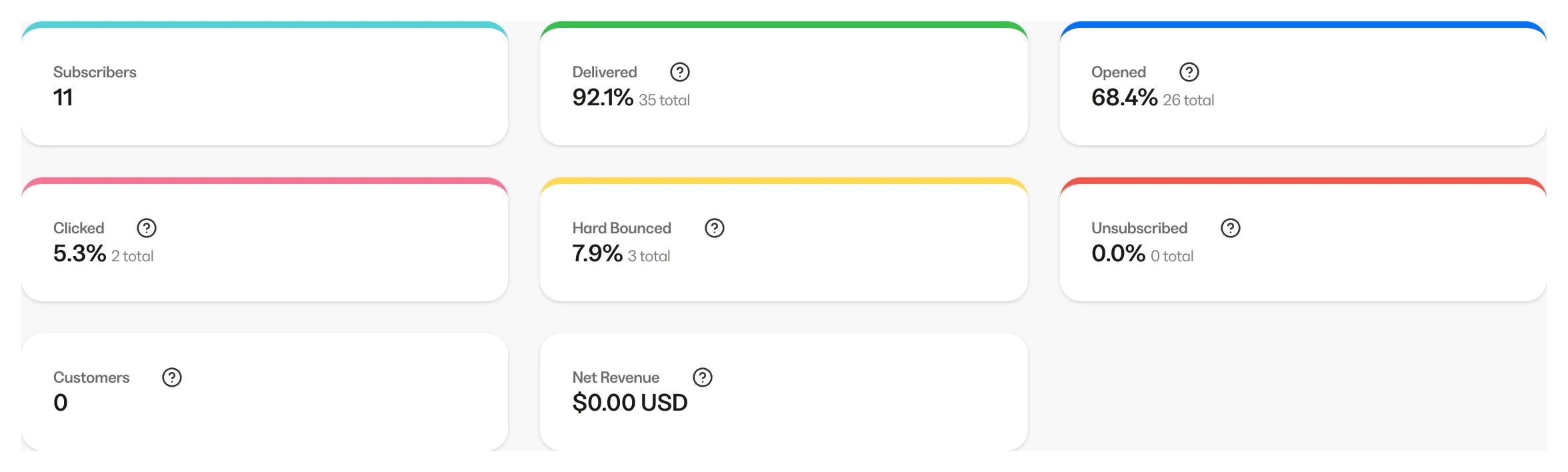The width and height of the screenshot is (1568, 472).
Task: Click the Unsubscribed help icon
Action: point(1231,228)
